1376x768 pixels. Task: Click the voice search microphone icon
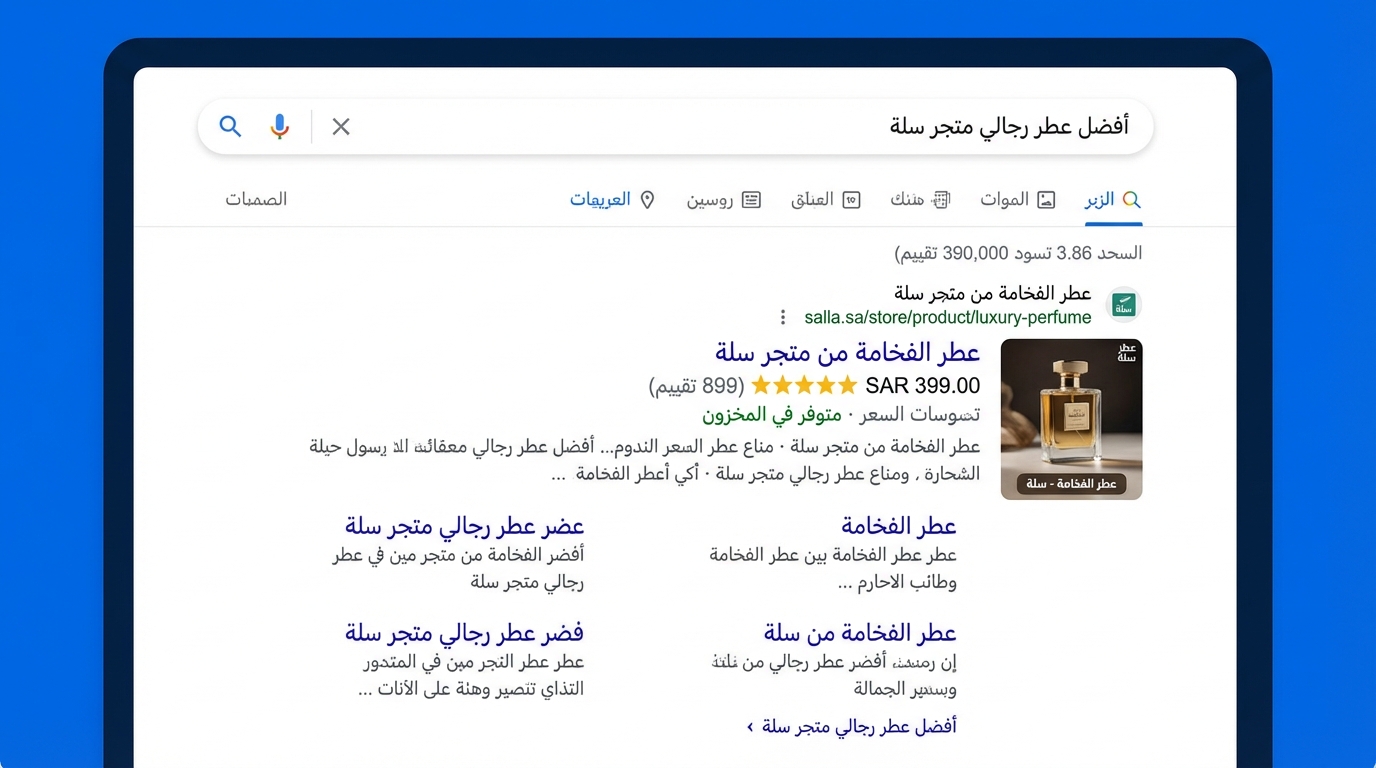point(279,126)
